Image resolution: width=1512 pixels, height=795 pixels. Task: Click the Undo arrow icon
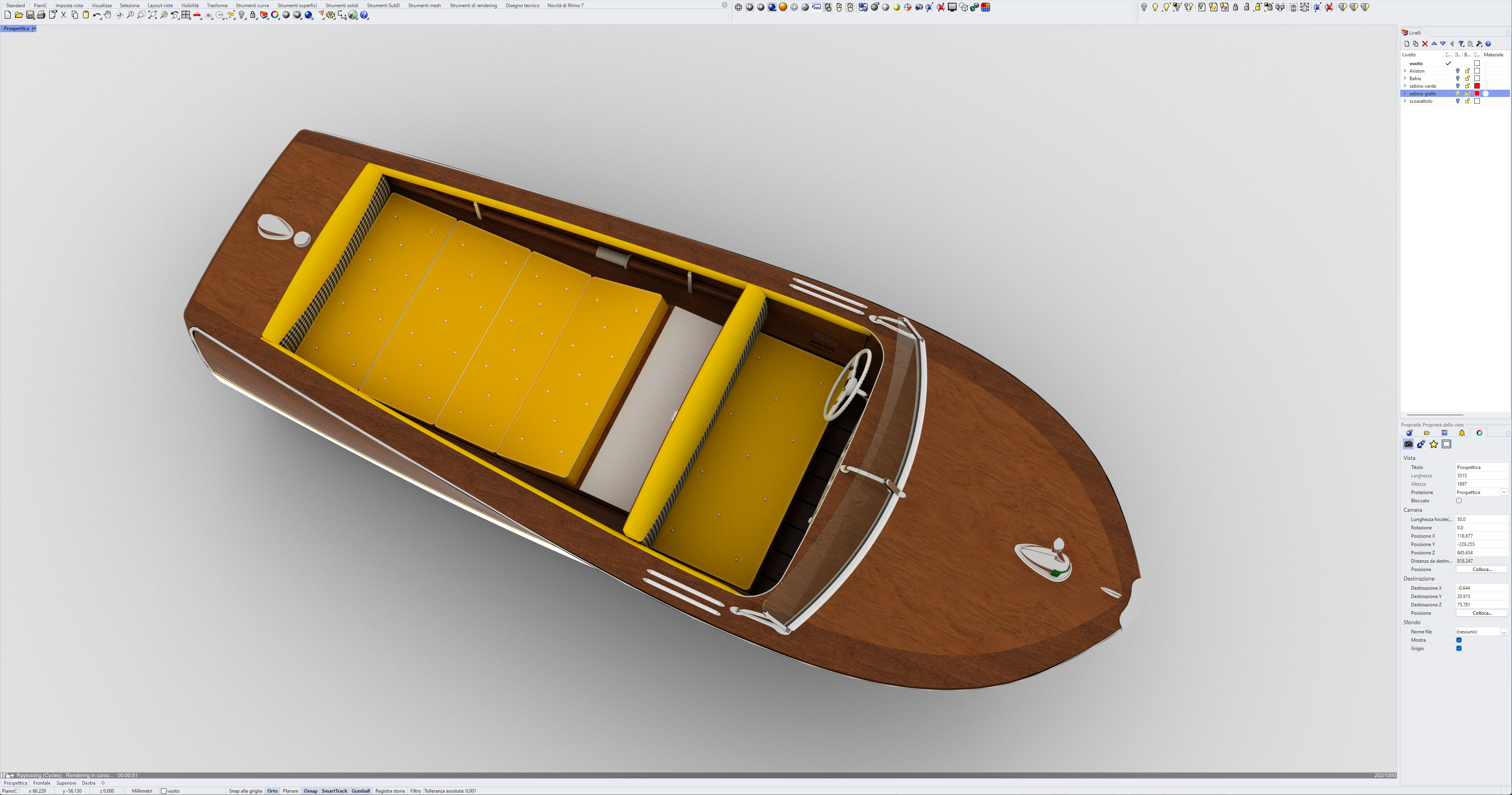pyautogui.click(x=96, y=15)
